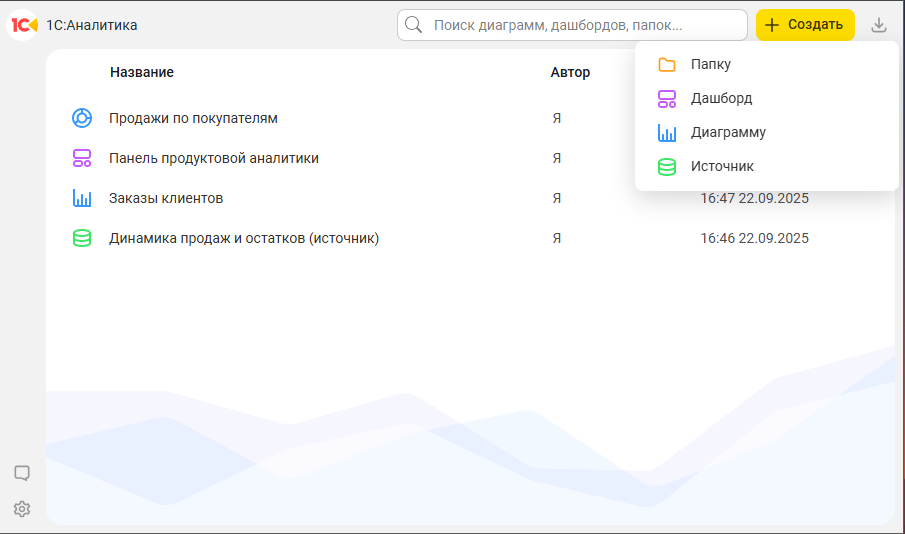Select Дашборд in the create menu
Image resolution: width=905 pixels, height=534 pixels.
721,99
